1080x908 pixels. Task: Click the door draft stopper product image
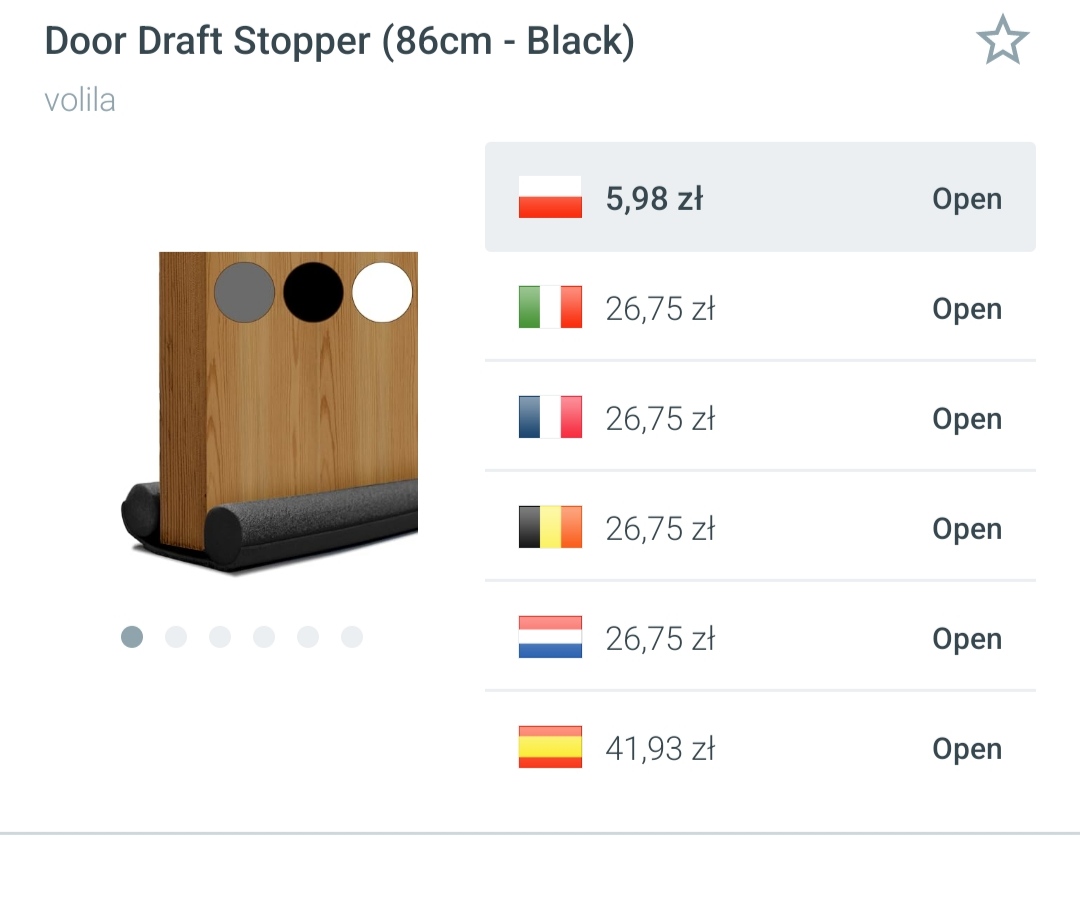tap(270, 412)
